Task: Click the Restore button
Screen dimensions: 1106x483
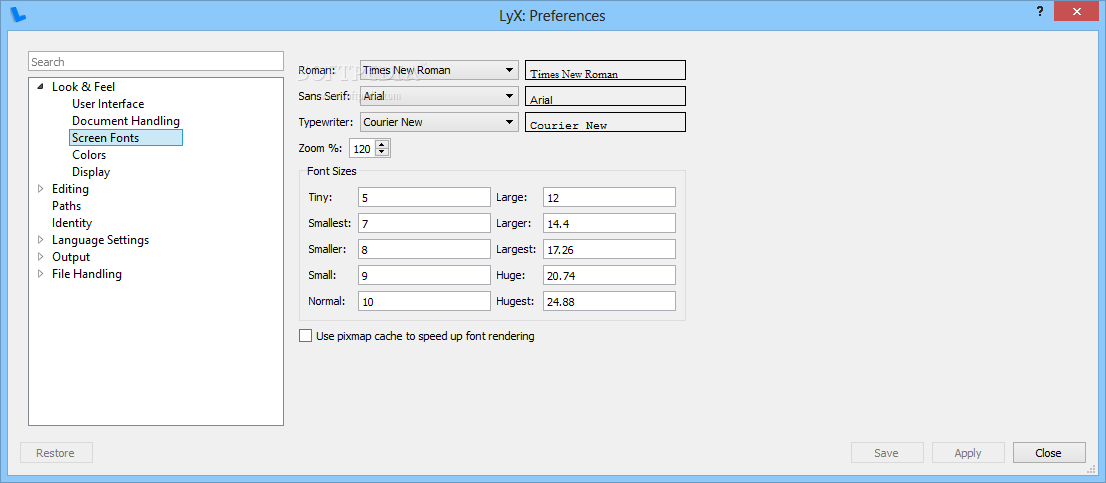Action: pos(56,453)
